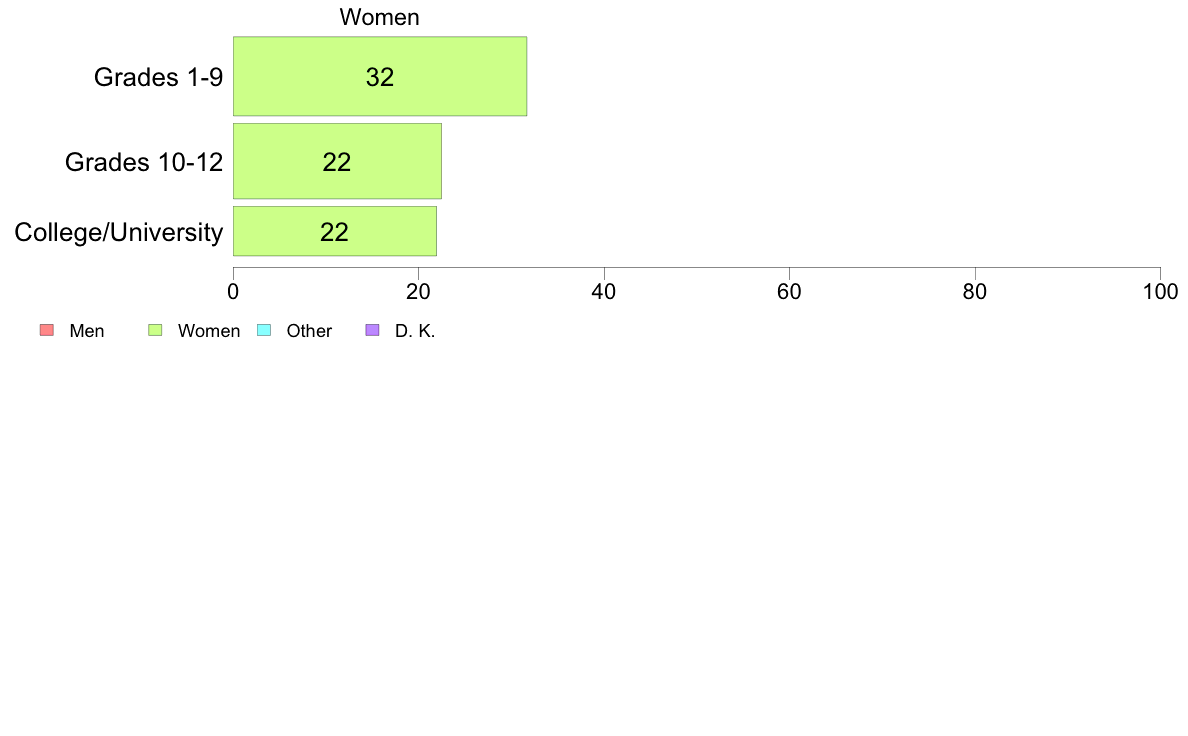
Task: Click the D. K. purple legend swatch
Action: (372, 330)
